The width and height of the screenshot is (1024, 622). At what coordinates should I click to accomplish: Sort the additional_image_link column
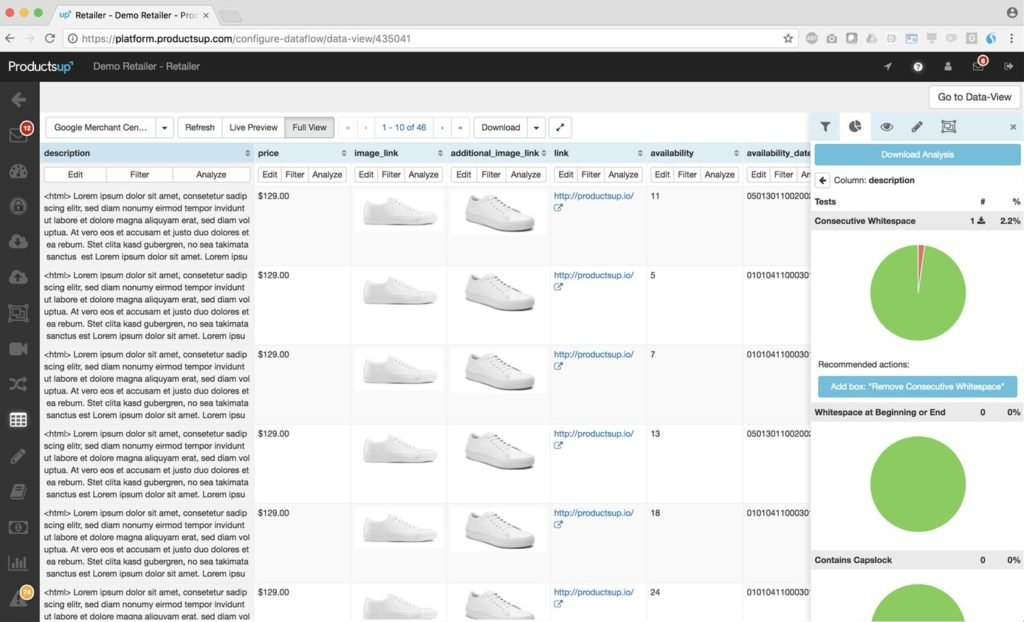543,153
